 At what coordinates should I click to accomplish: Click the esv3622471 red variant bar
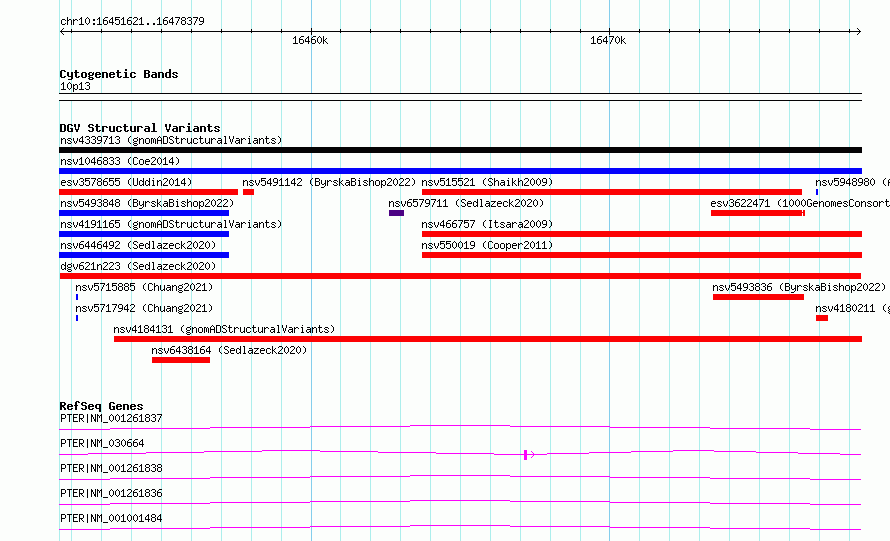(x=758, y=213)
